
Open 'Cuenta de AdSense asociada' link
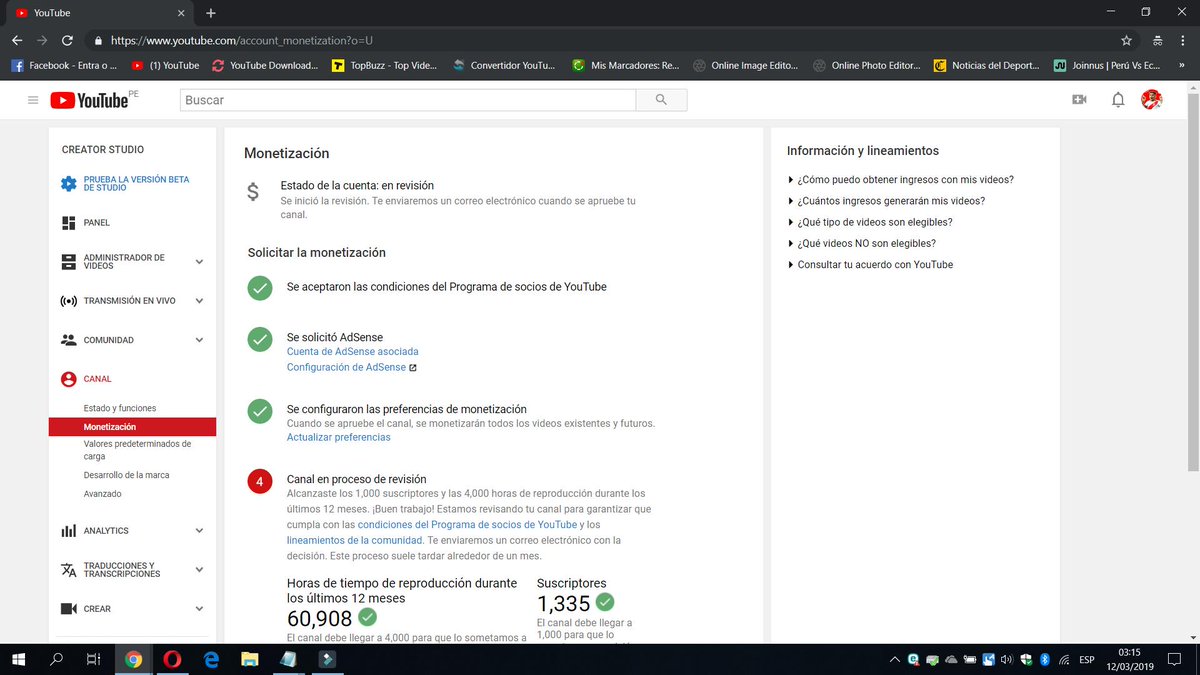point(352,352)
